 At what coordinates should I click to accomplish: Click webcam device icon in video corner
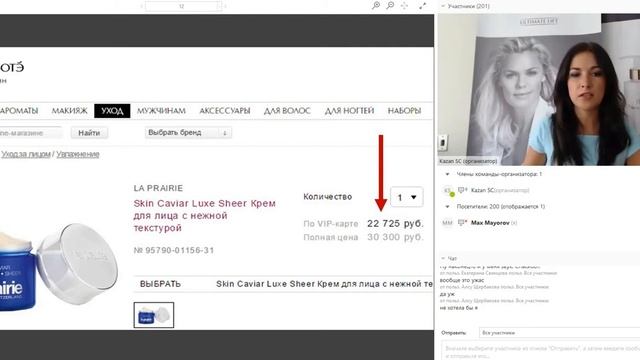coord(443,142)
